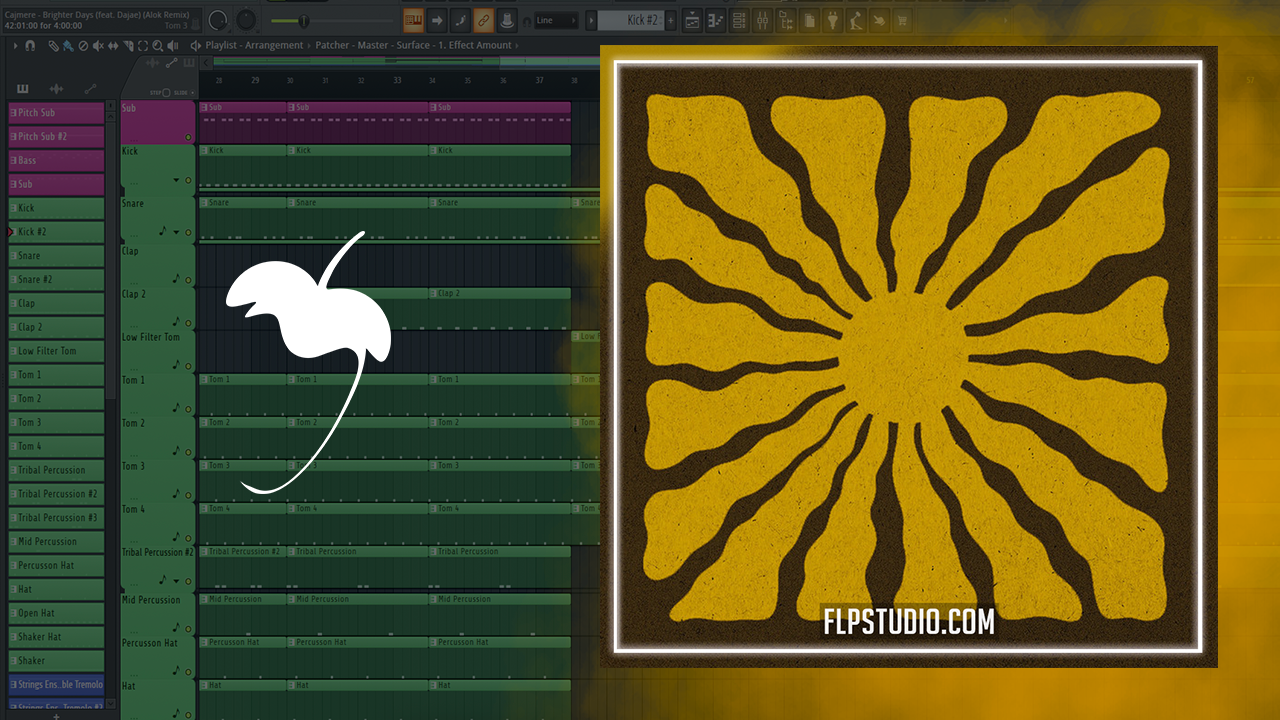
Task: Mute the Snare track with green dot
Action: coord(188,232)
